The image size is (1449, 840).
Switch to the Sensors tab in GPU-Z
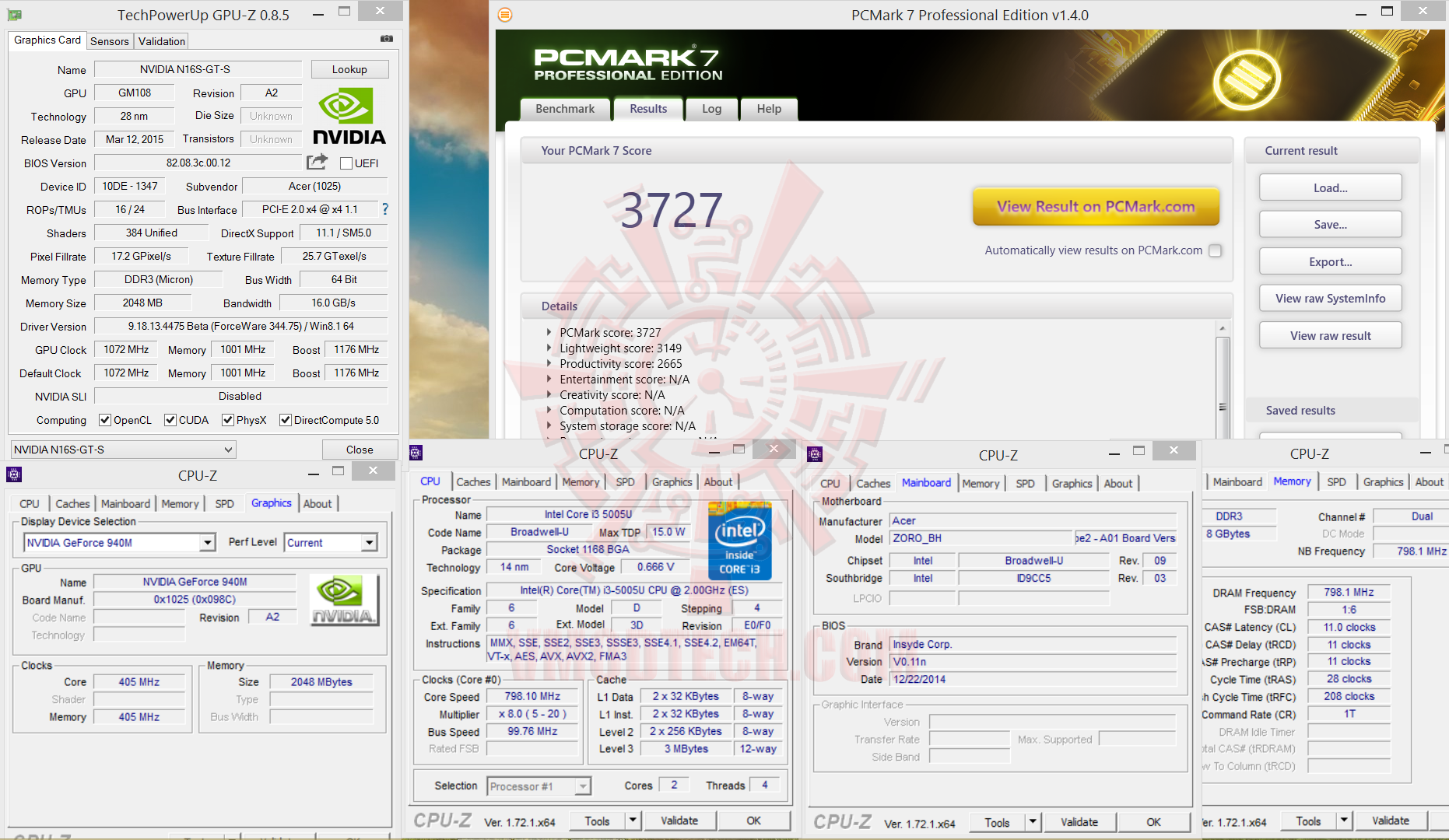click(109, 41)
